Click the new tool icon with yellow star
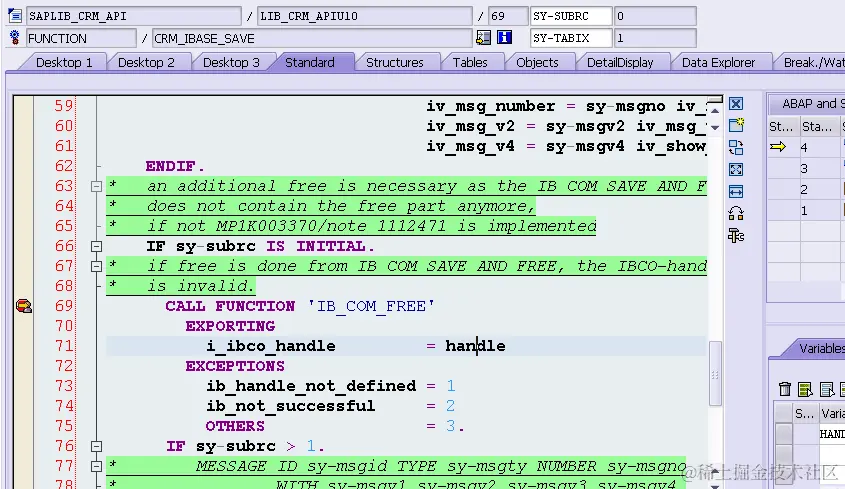This screenshot has height=489, width=845. (736, 125)
